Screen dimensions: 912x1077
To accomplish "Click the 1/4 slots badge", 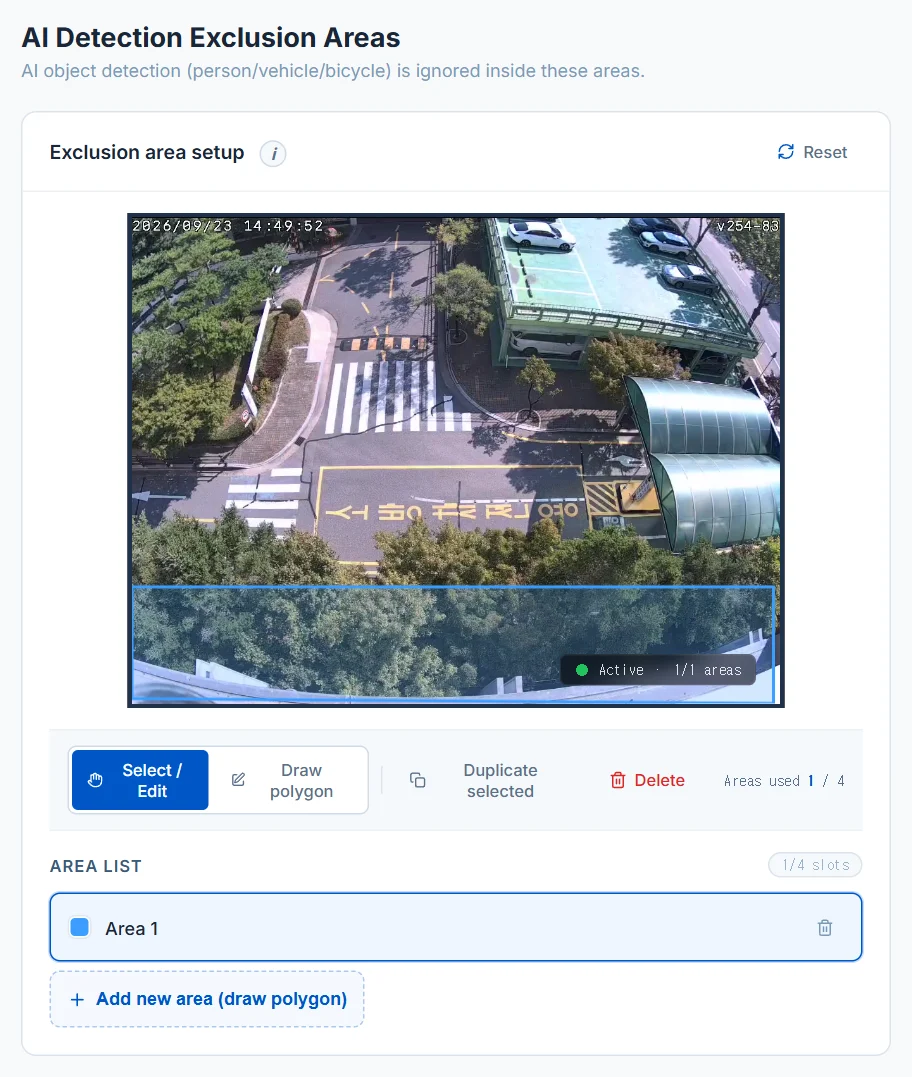I will pyautogui.click(x=815, y=865).
